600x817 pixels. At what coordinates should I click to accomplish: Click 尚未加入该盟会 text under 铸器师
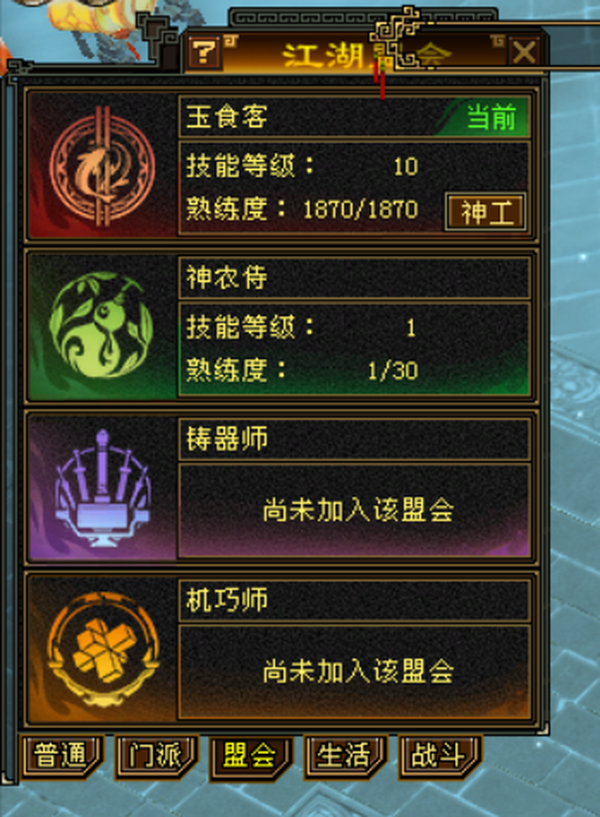358,510
